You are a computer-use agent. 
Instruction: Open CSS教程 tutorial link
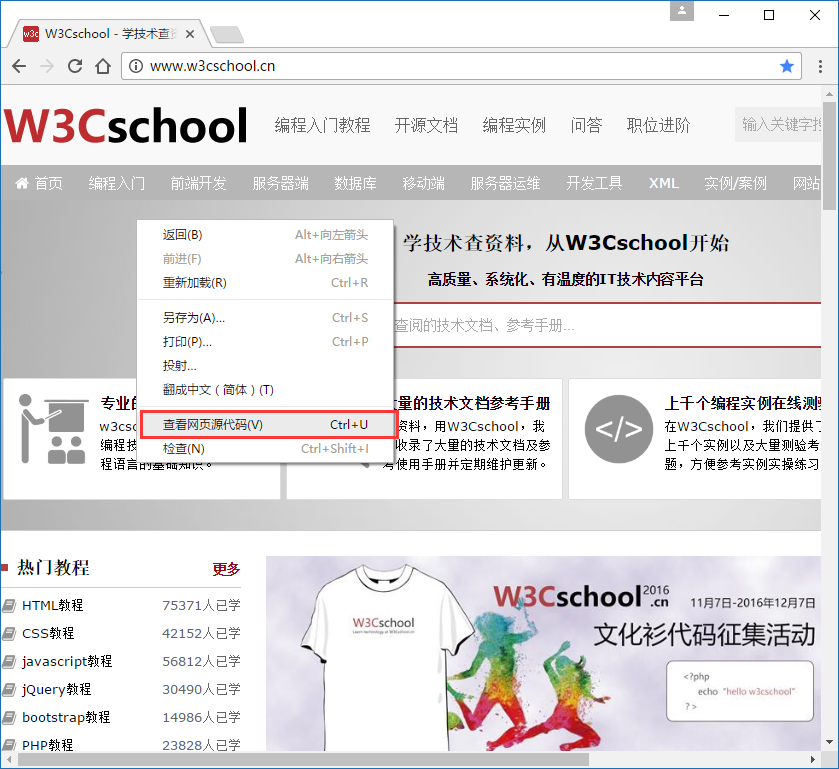(x=48, y=634)
